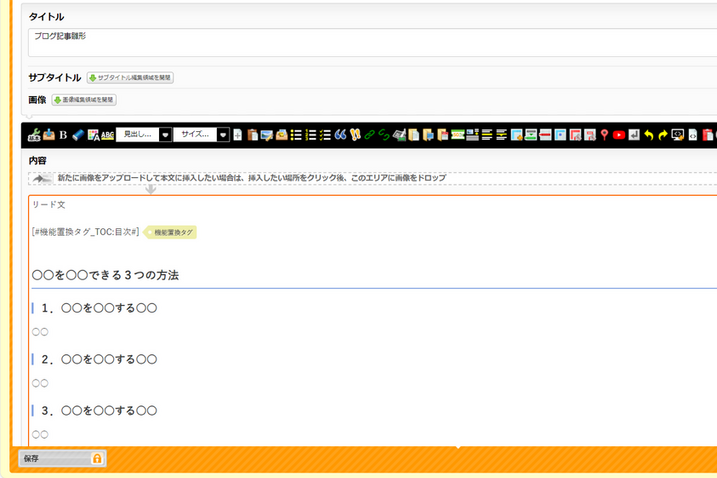Undo the last edit

coord(648,134)
